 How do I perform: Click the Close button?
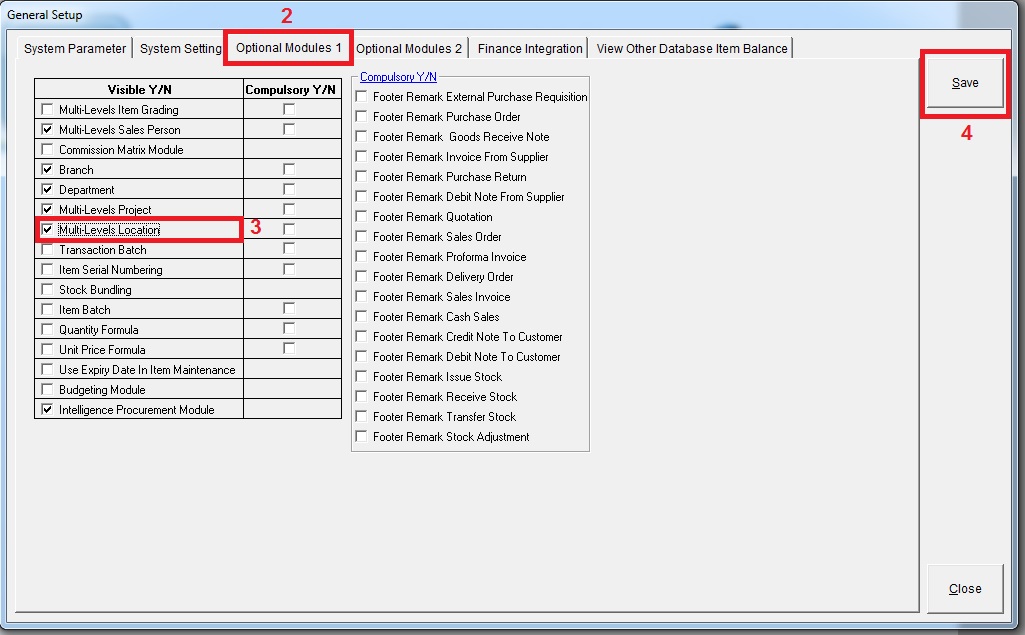965,589
